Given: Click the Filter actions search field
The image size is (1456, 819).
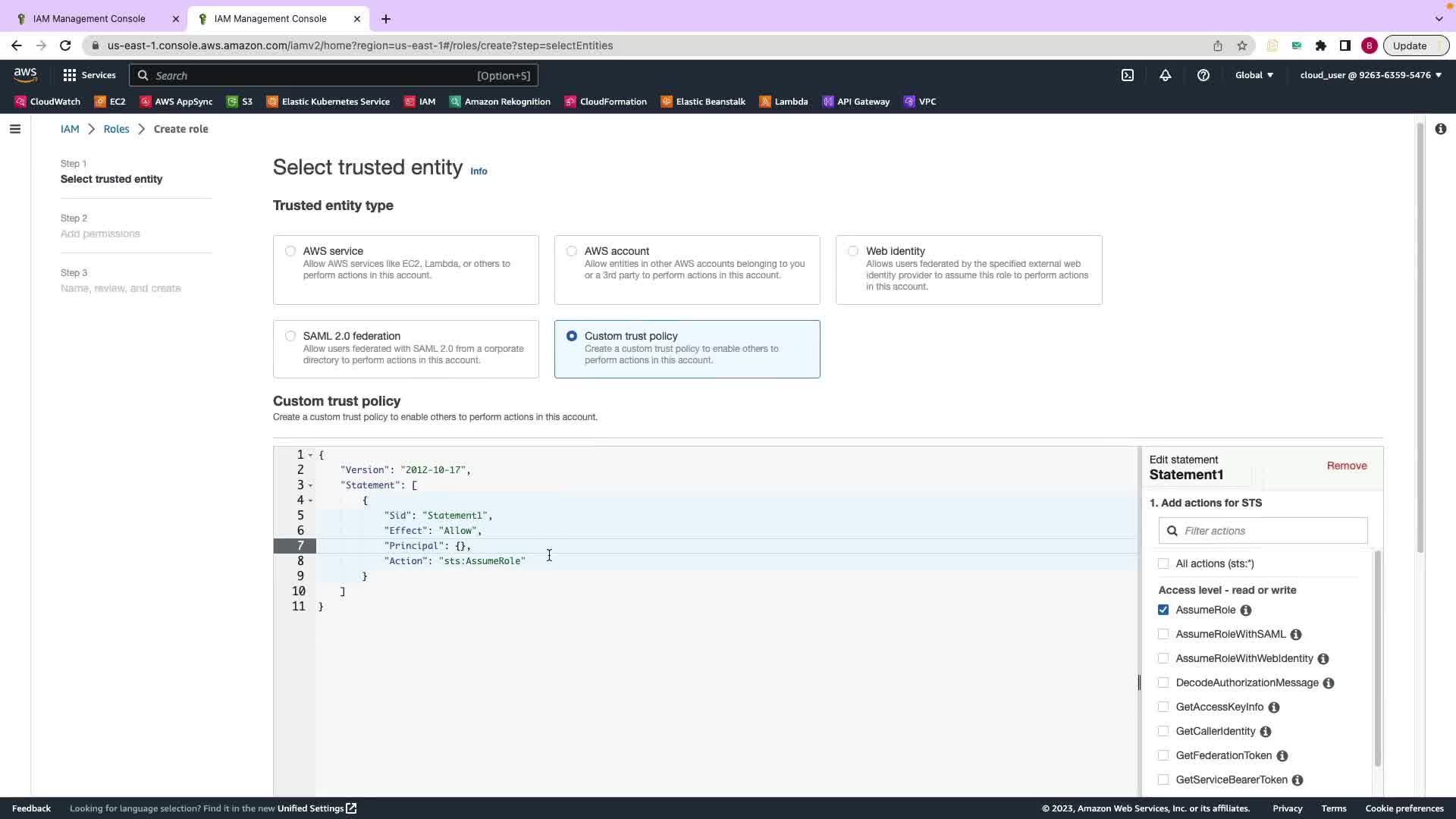Looking at the screenshot, I should (1271, 531).
